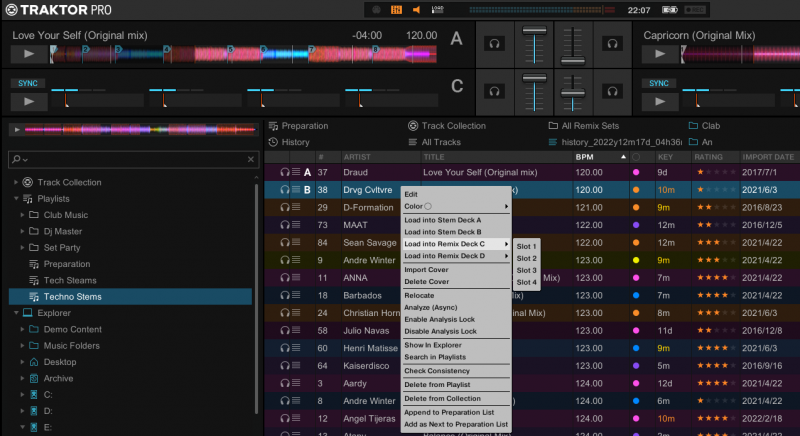Expand the Music Folders node

point(22,345)
